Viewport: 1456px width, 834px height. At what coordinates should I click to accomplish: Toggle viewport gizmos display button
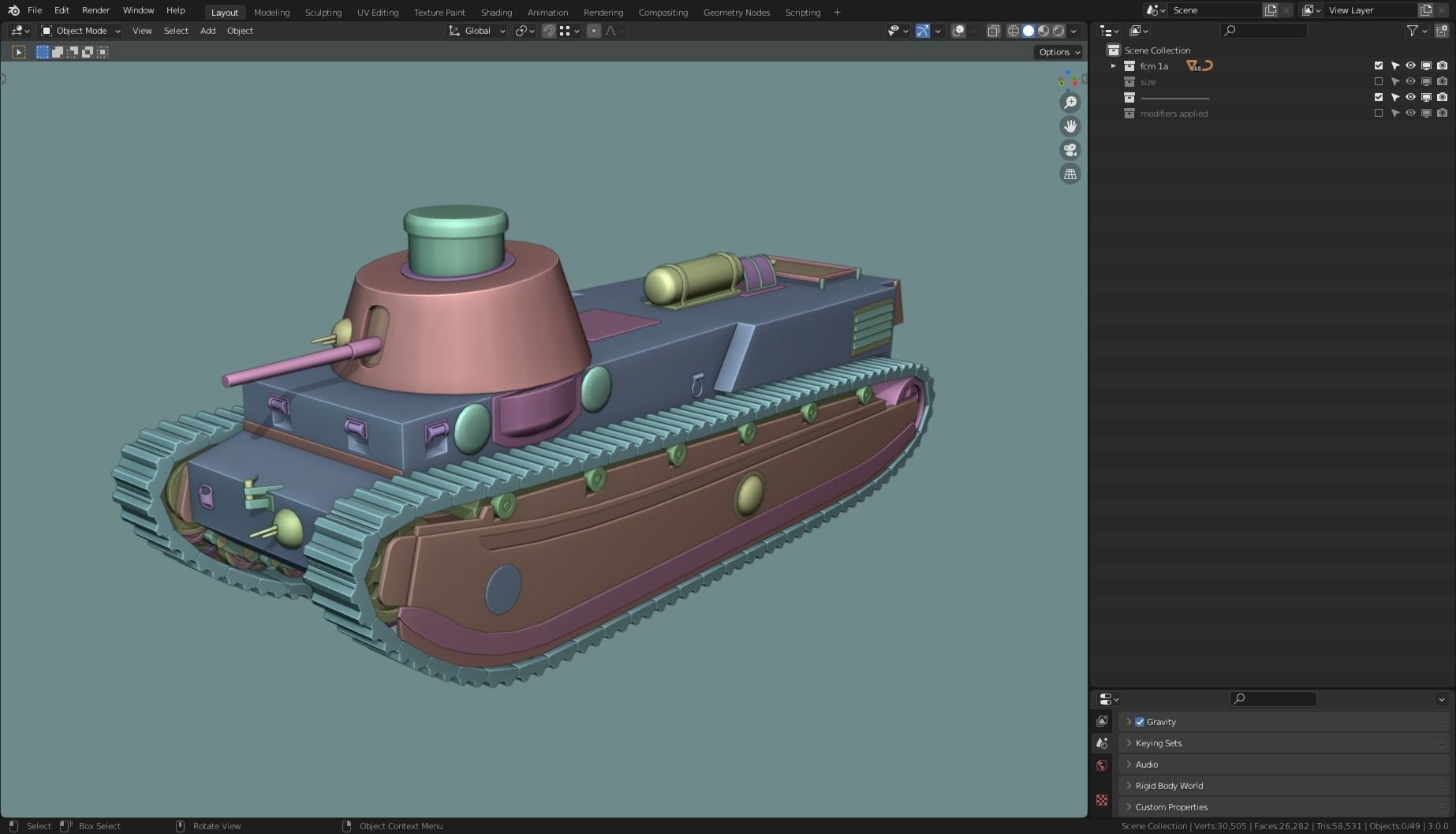923,31
